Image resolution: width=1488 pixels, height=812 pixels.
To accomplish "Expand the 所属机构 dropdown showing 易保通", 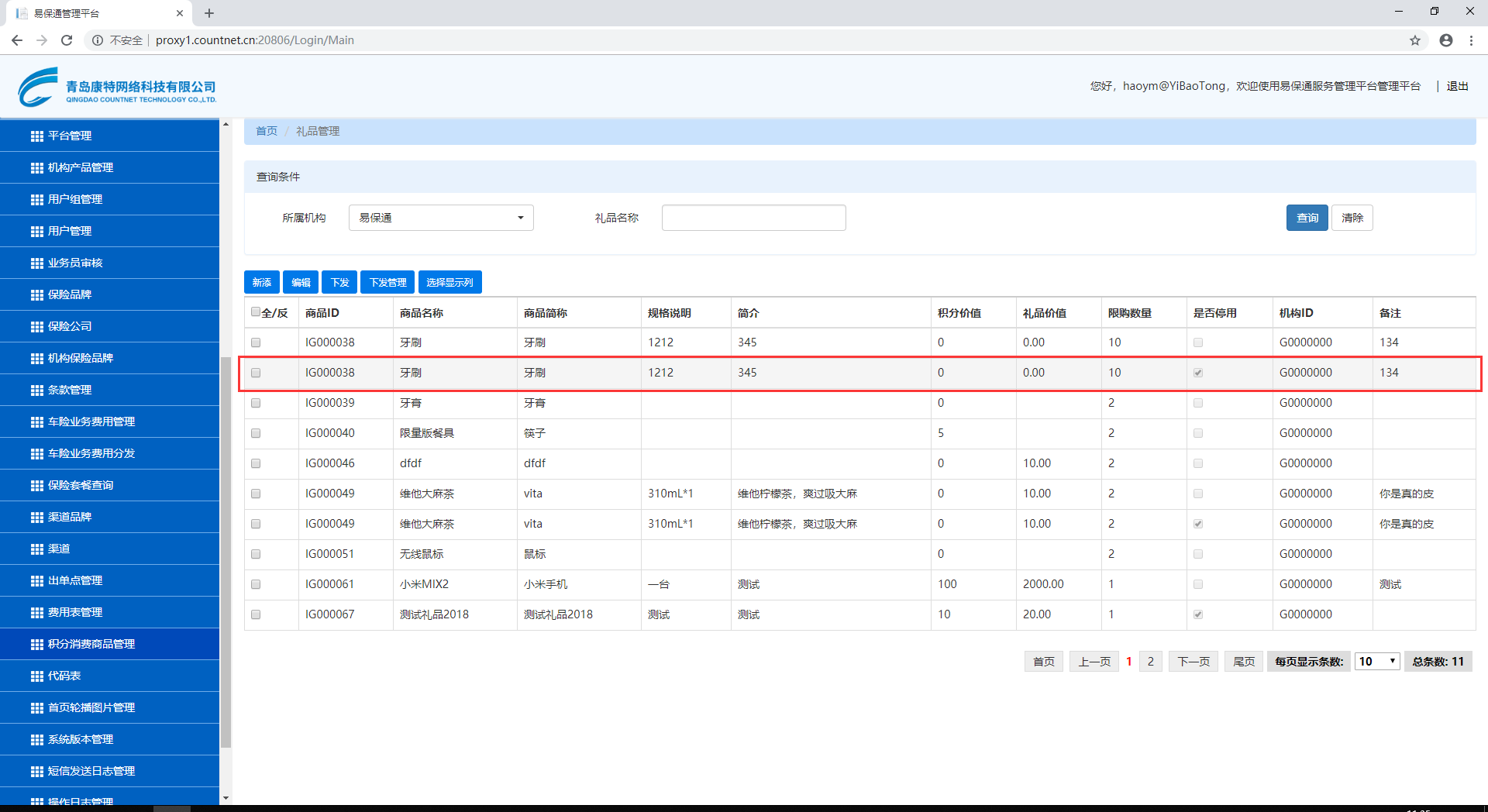I will [441, 218].
